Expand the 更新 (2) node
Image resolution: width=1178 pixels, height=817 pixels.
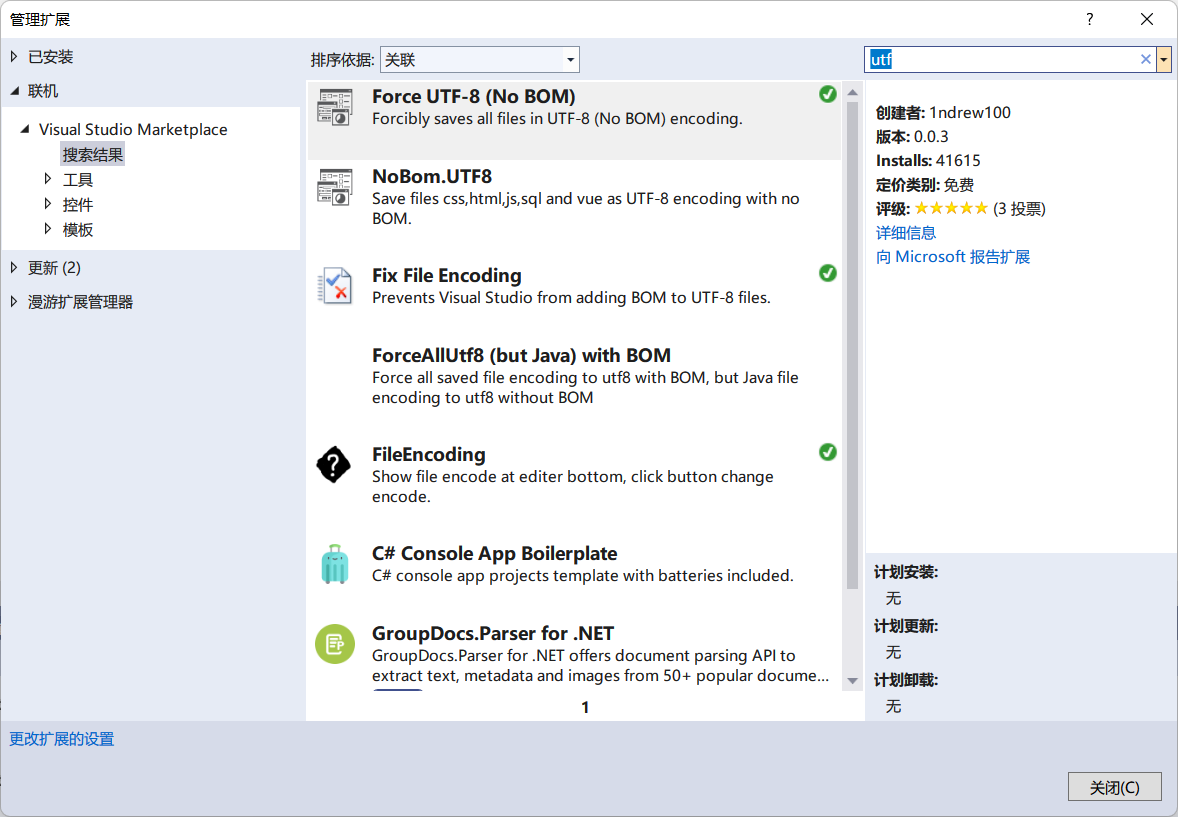[x=14, y=267]
